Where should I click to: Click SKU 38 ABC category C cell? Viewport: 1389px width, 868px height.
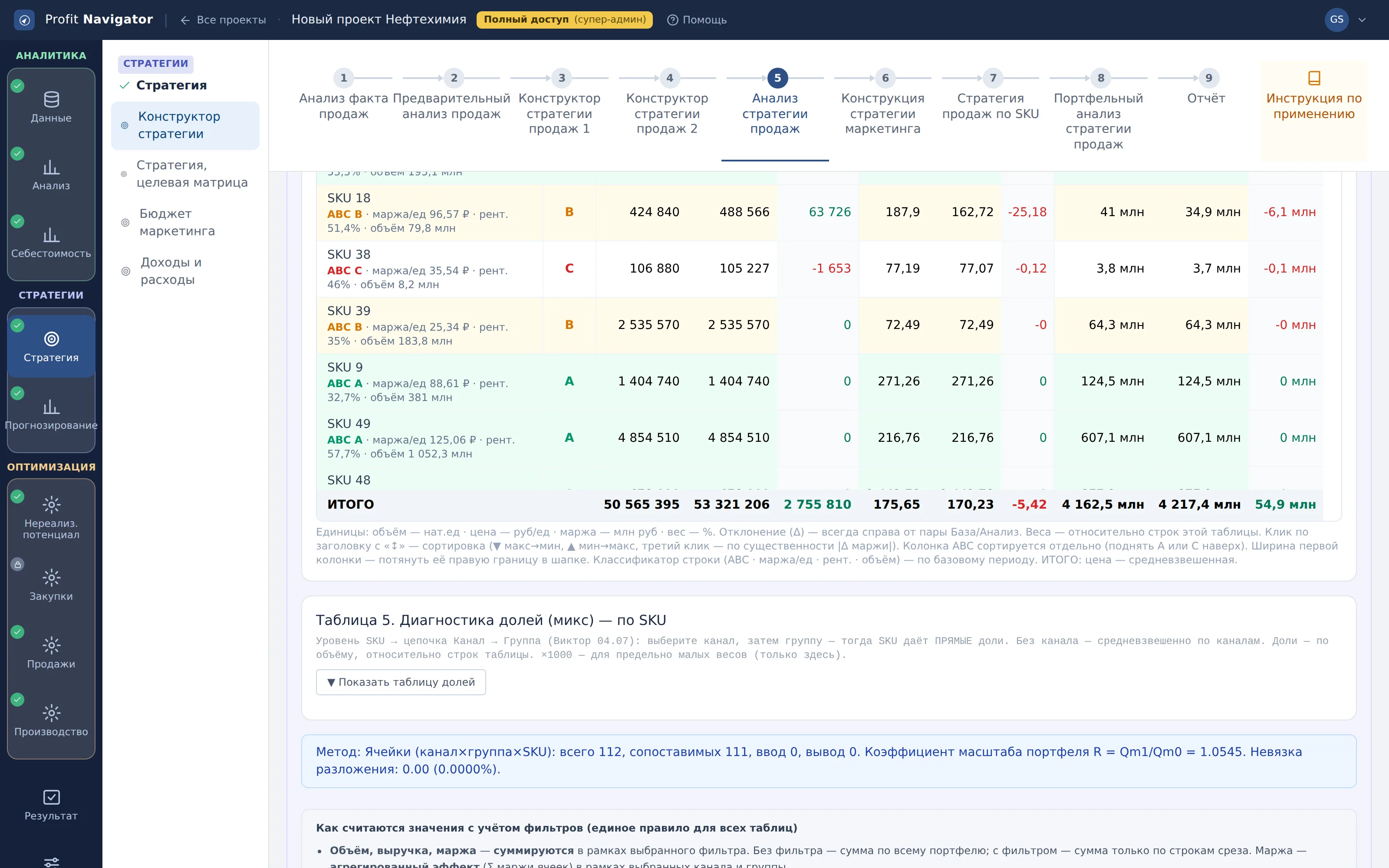[x=569, y=269]
